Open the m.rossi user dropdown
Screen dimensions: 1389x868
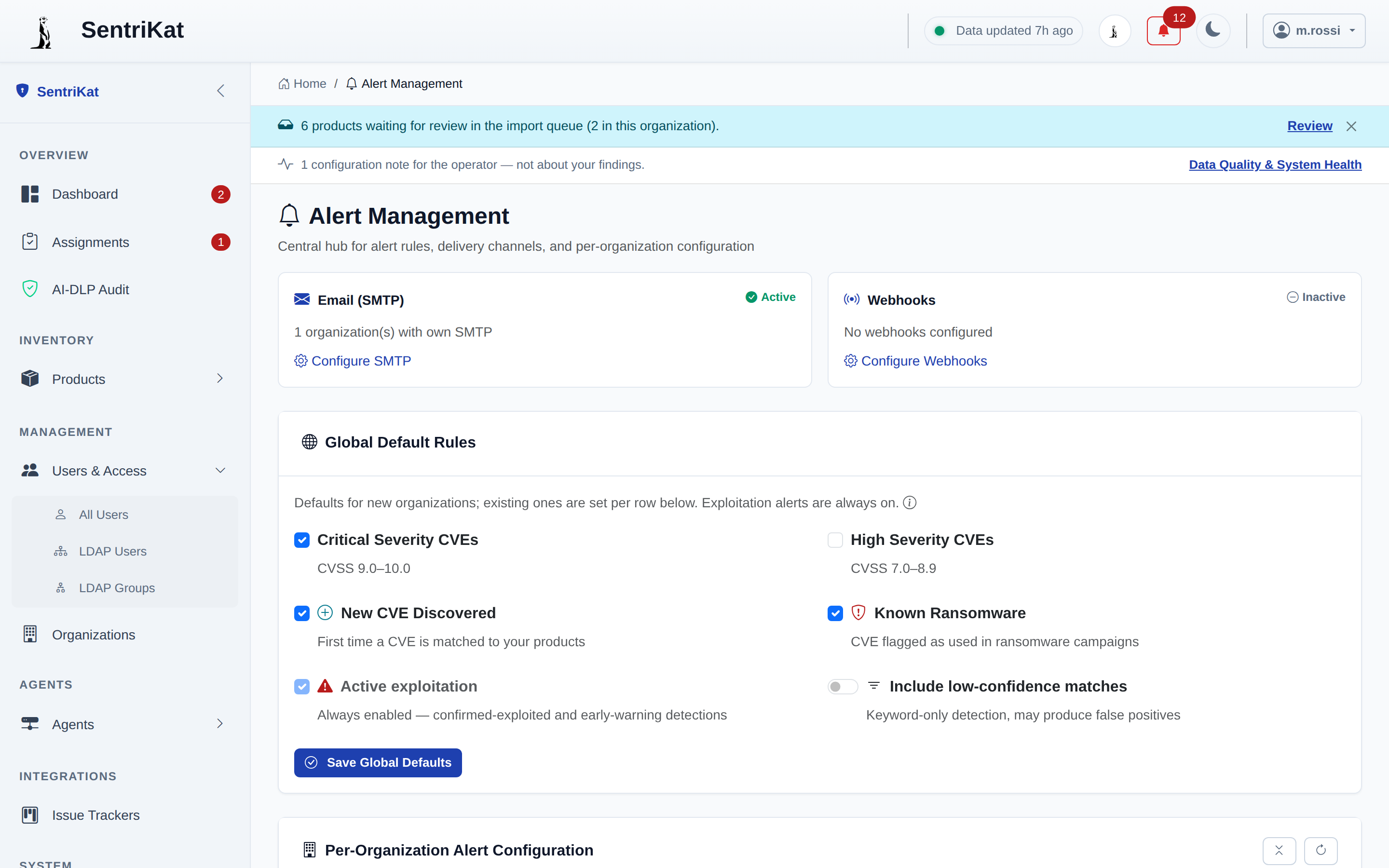coord(1313,30)
